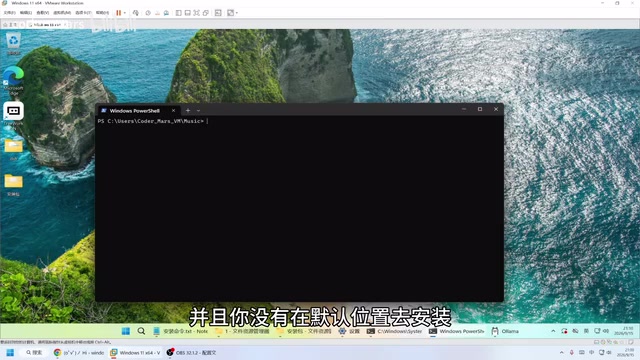Click the VMware console view icon
The height and width of the screenshot is (360, 640).
218,13
